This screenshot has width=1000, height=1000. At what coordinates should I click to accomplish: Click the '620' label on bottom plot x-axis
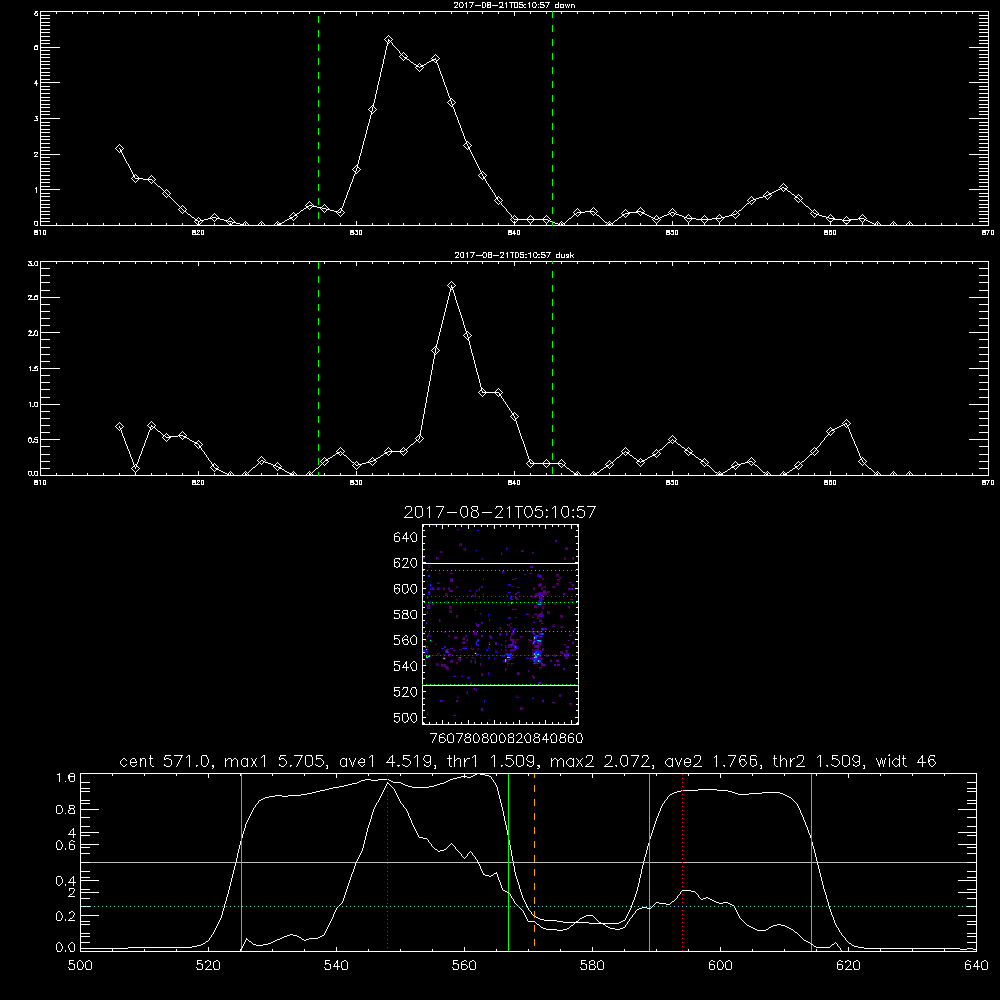pyautogui.click(x=848, y=966)
